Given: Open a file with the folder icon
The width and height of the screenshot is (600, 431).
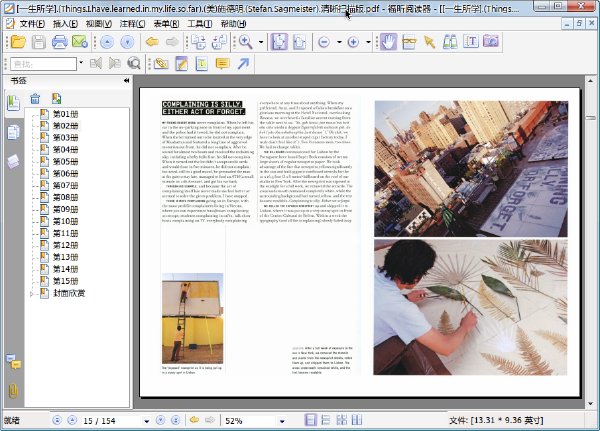Looking at the screenshot, I should point(18,42).
